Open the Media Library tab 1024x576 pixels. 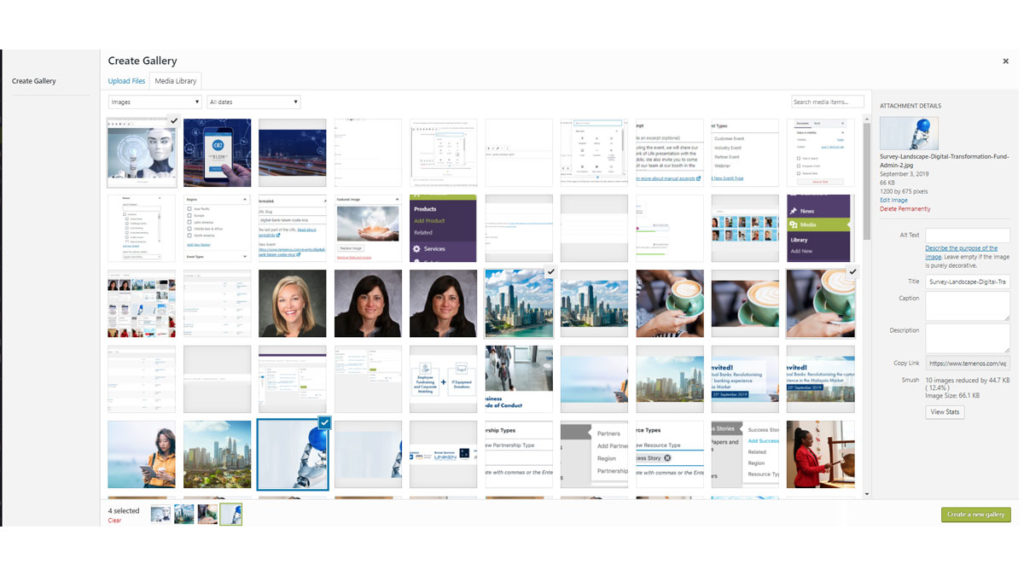coord(175,81)
